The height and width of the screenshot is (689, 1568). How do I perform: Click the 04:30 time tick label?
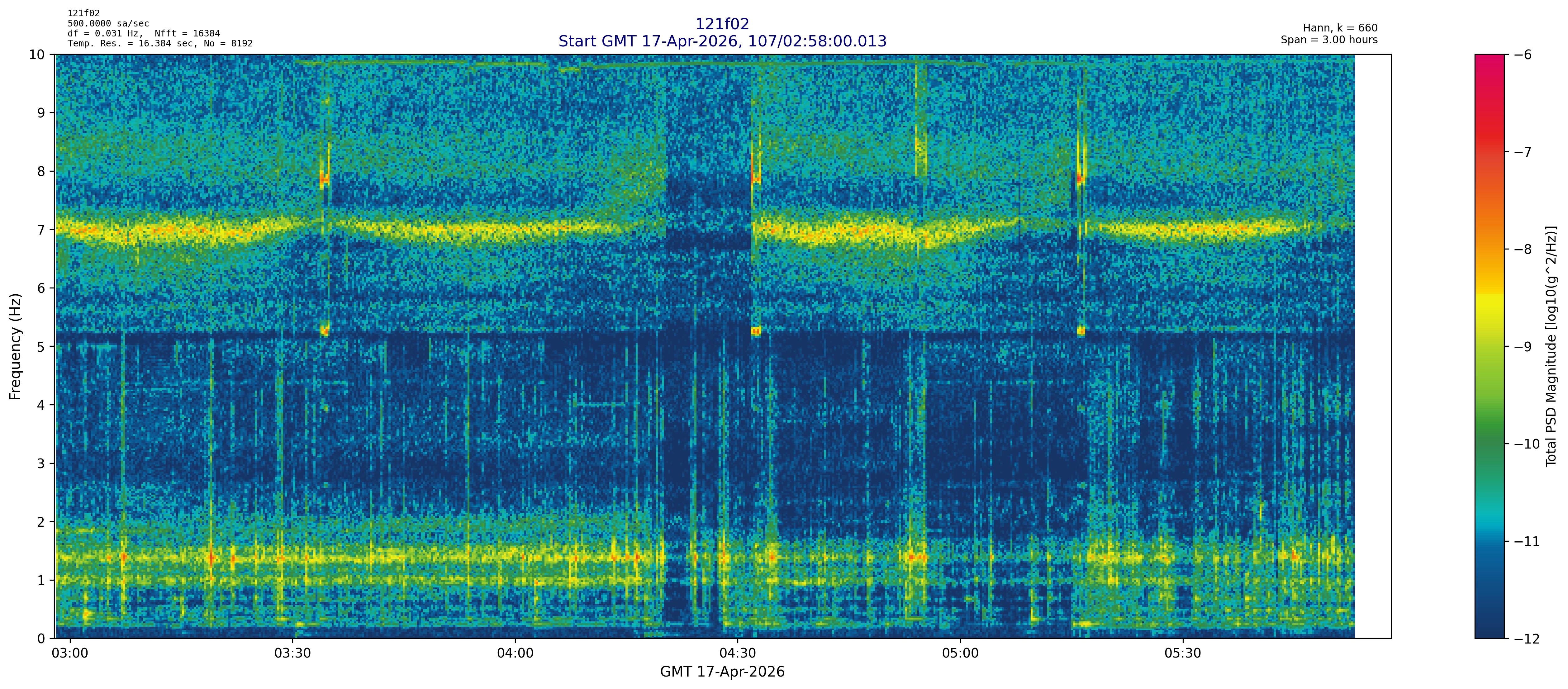pyautogui.click(x=737, y=654)
